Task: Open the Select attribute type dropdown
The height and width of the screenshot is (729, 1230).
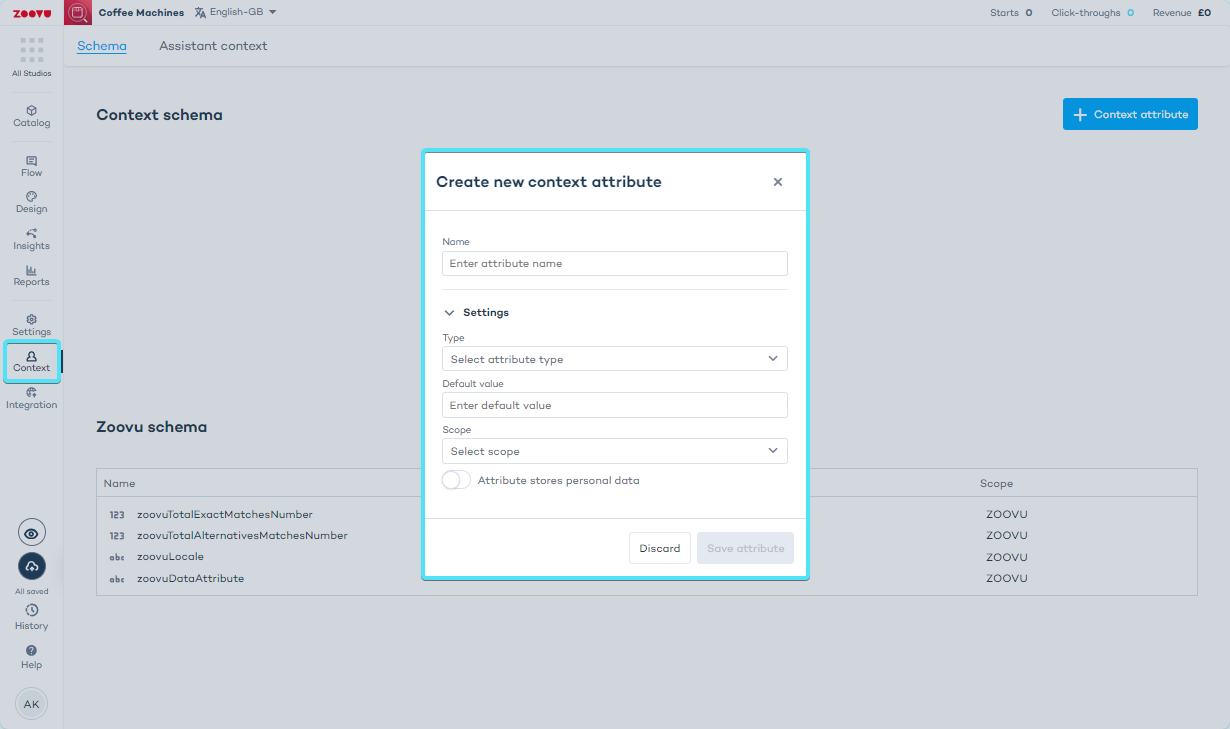Action: pyautogui.click(x=614, y=358)
